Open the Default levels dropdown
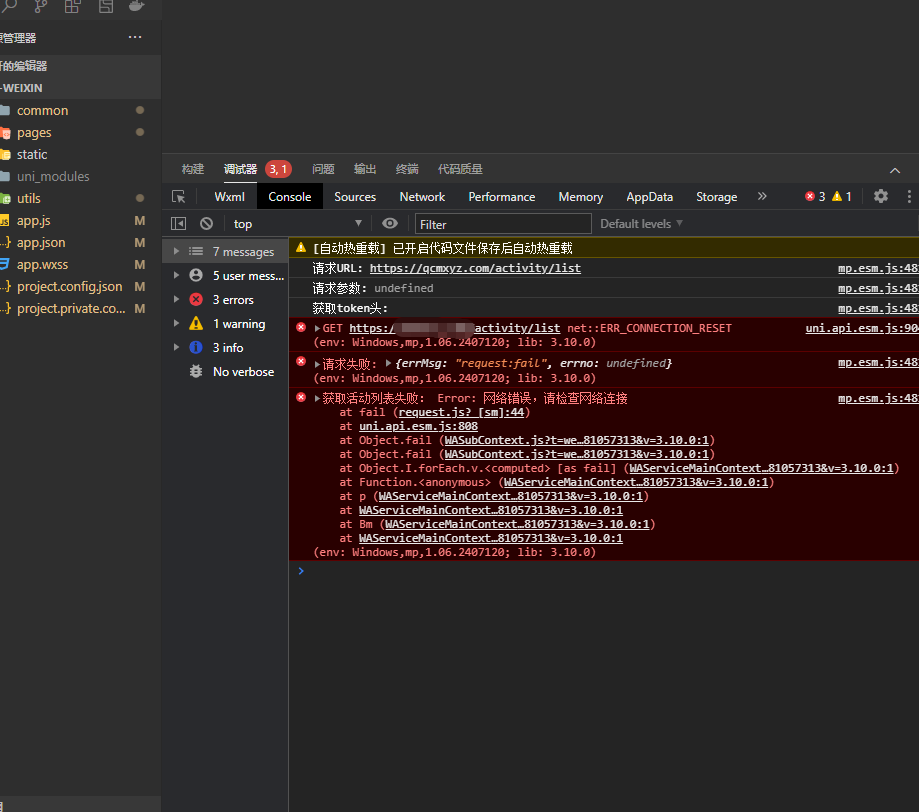919x812 pixels. [641, 223]
